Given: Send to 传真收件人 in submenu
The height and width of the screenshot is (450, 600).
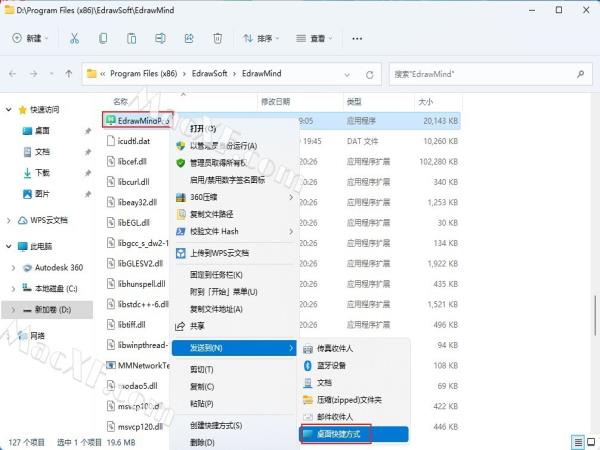Looking at the screenshot, I should [354, 349].
